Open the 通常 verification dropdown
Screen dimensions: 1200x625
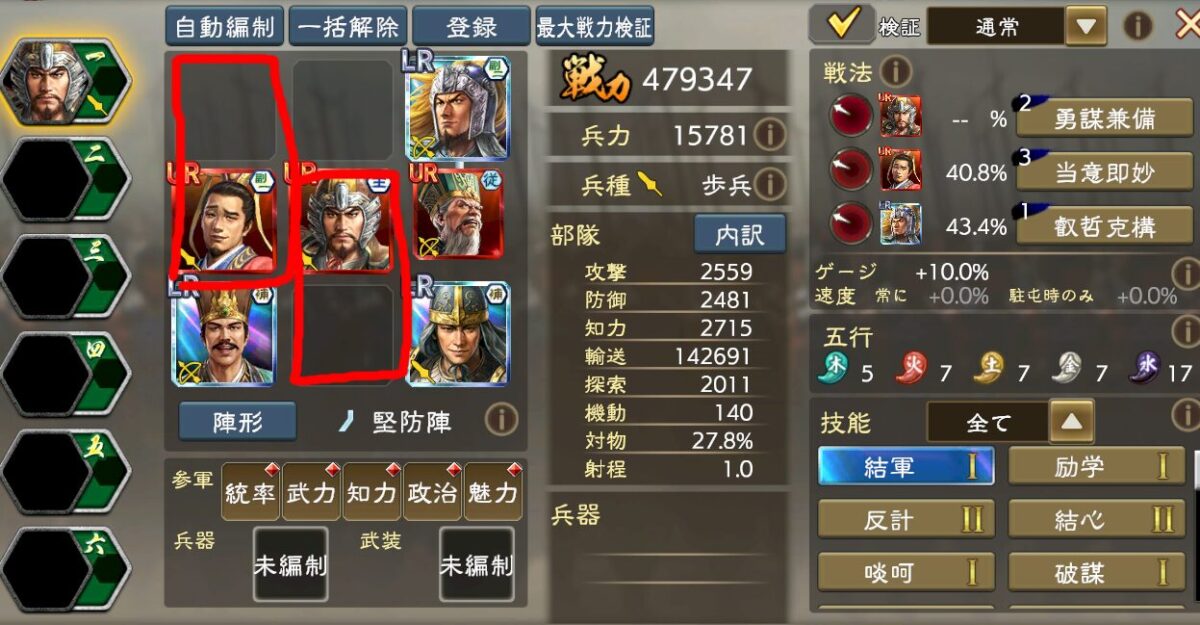point(1085,26)
